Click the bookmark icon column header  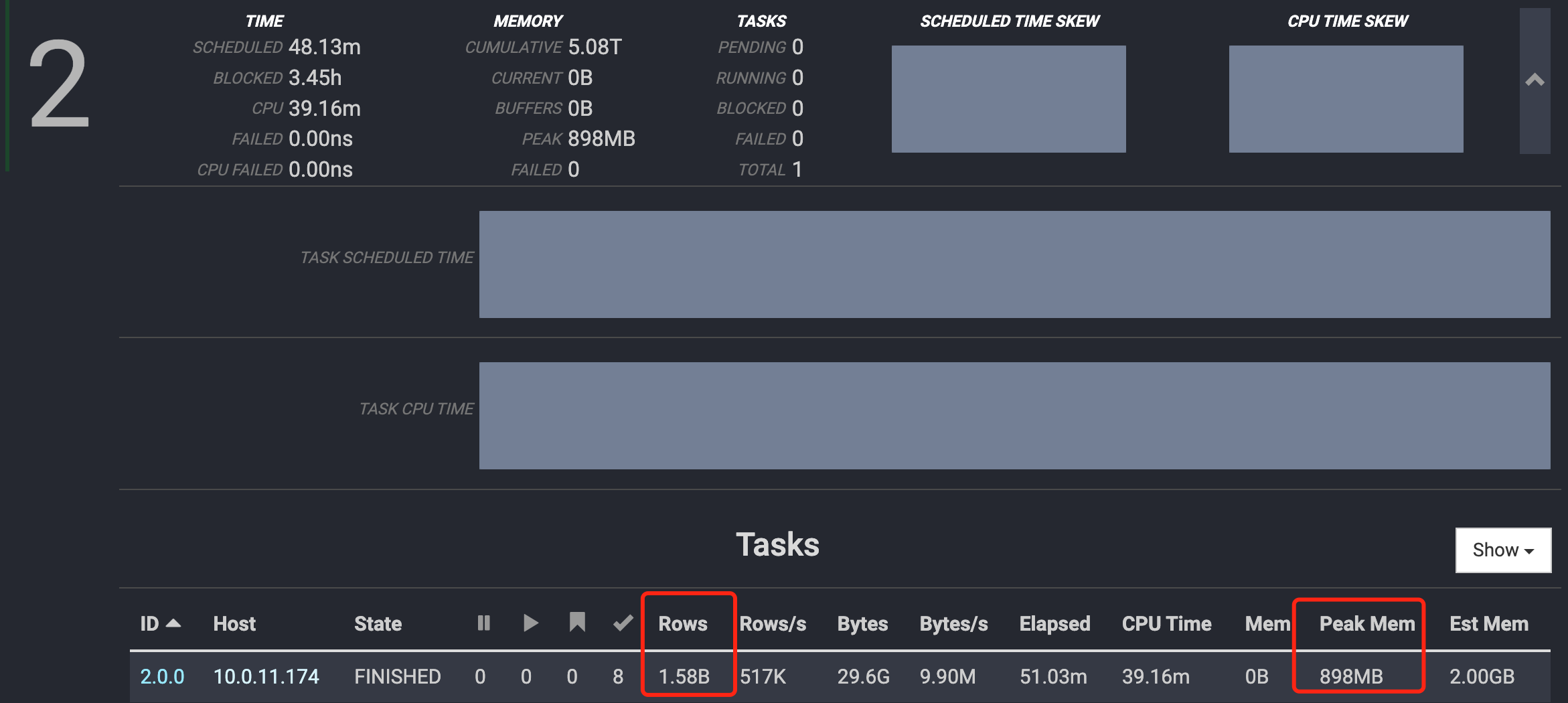pos(576,623)
